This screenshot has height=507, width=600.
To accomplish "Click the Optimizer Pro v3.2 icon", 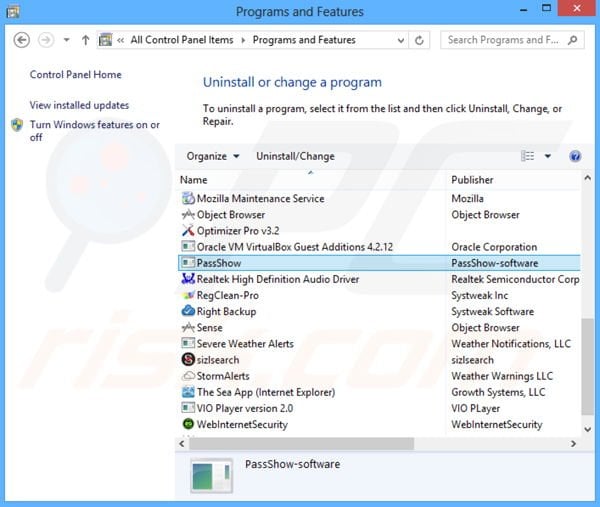I will pyautogui.click(x=188, y=231).
